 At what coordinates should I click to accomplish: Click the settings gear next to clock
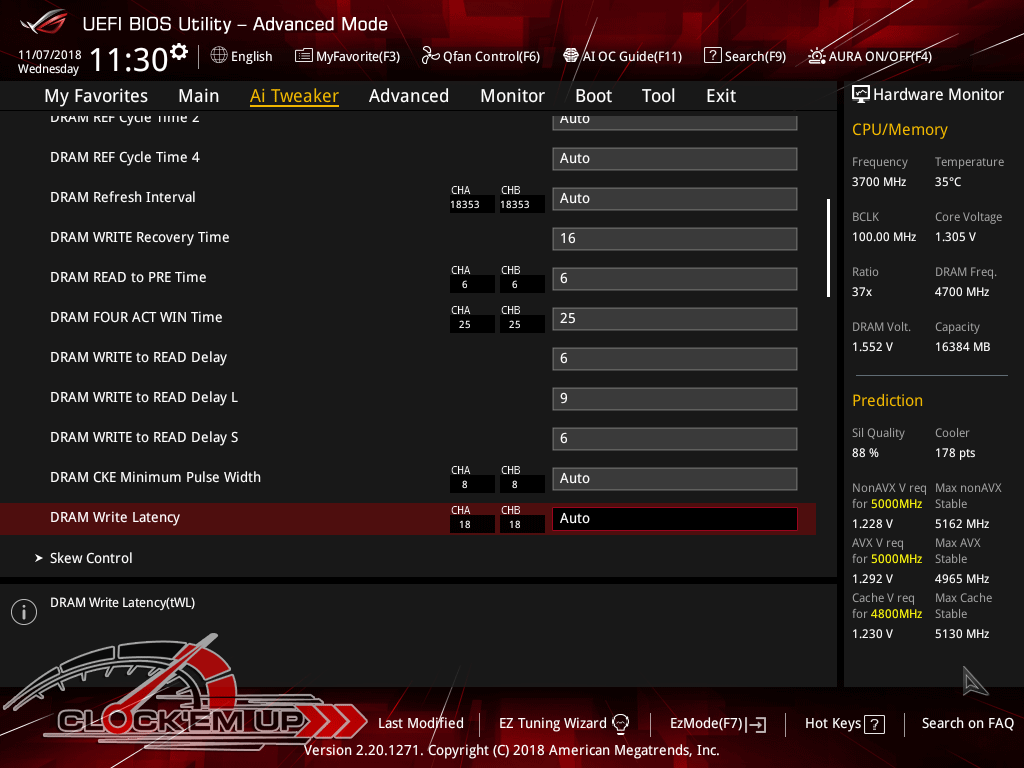coord(179,51)
